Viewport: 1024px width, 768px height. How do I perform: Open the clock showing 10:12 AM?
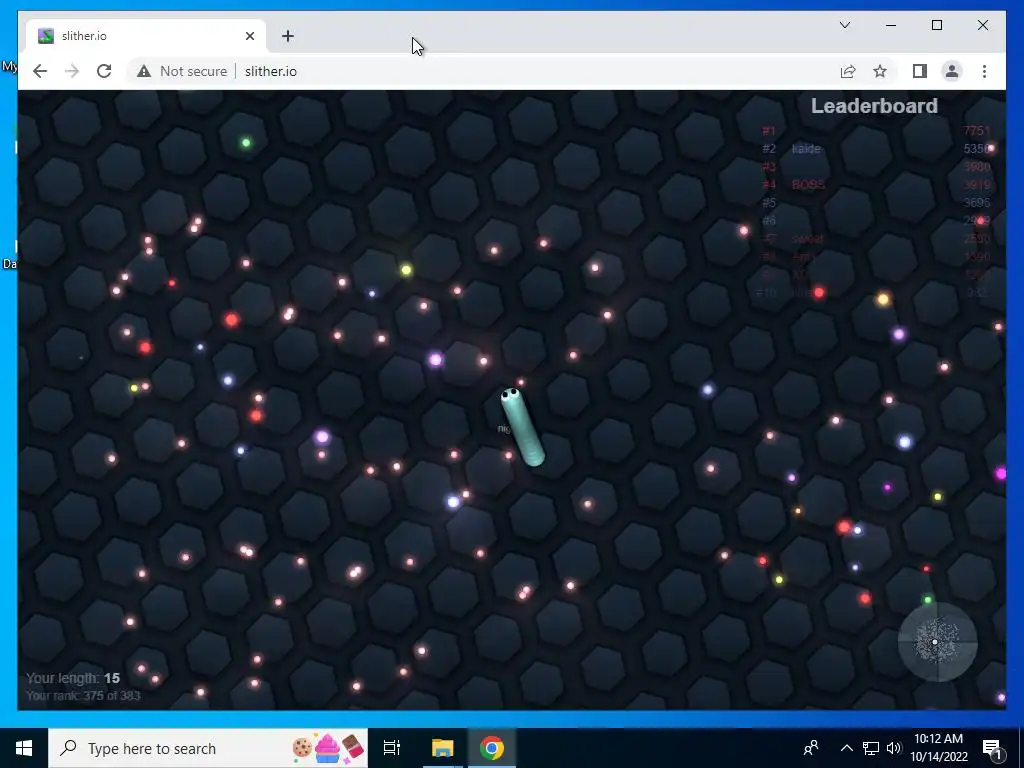[938, 748]
